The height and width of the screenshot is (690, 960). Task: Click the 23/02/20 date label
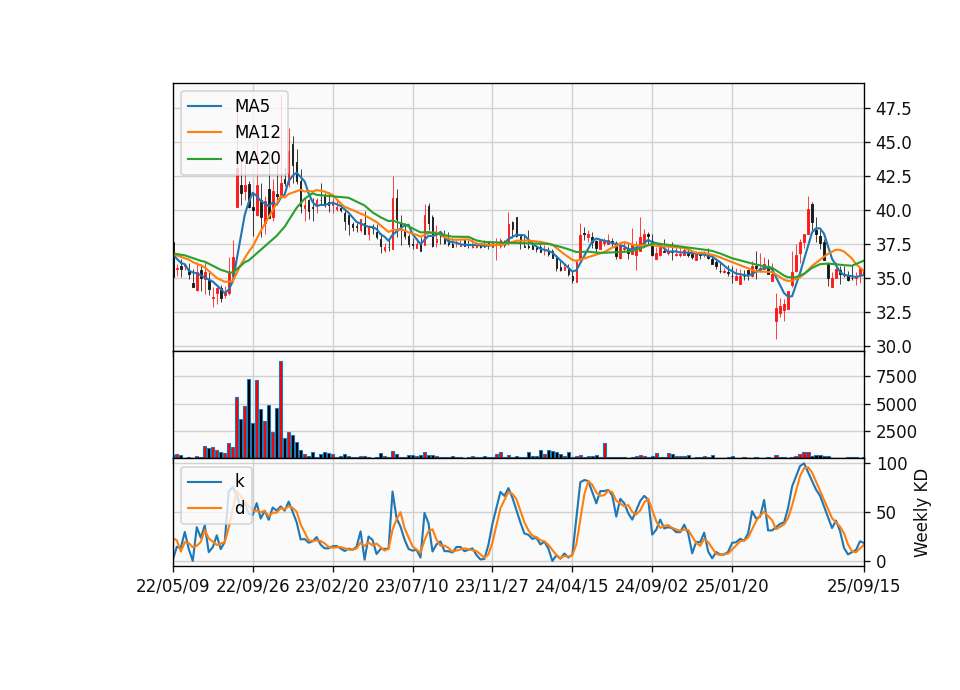click(x=332, y=586)
